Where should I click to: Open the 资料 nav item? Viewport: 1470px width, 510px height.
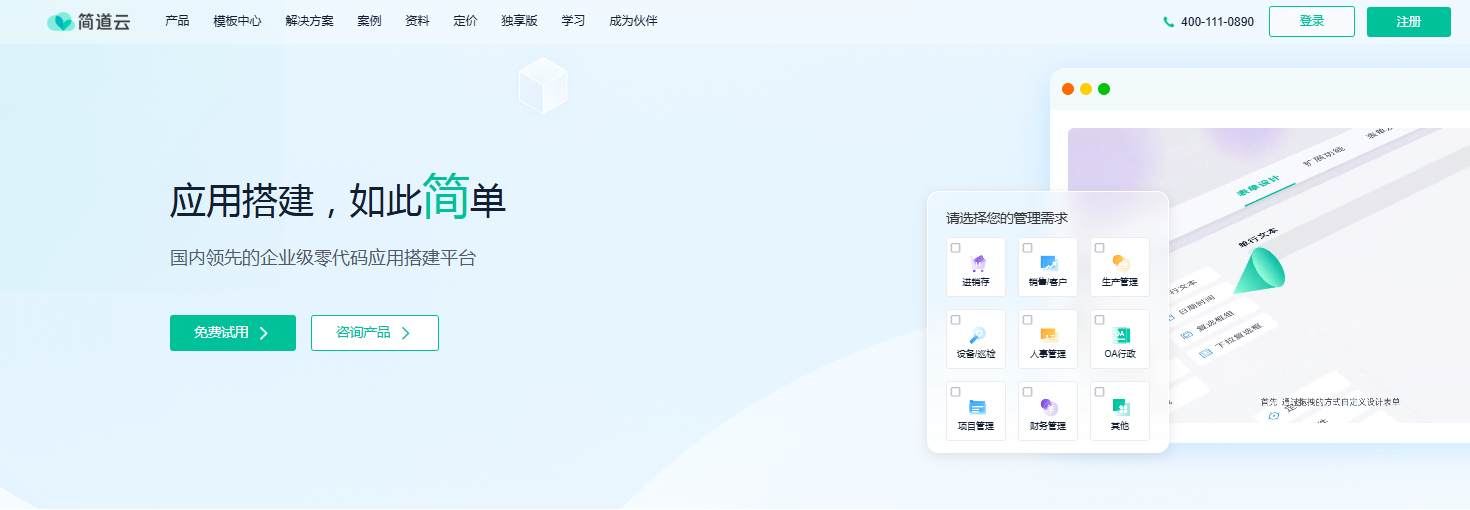coord(417,21)
